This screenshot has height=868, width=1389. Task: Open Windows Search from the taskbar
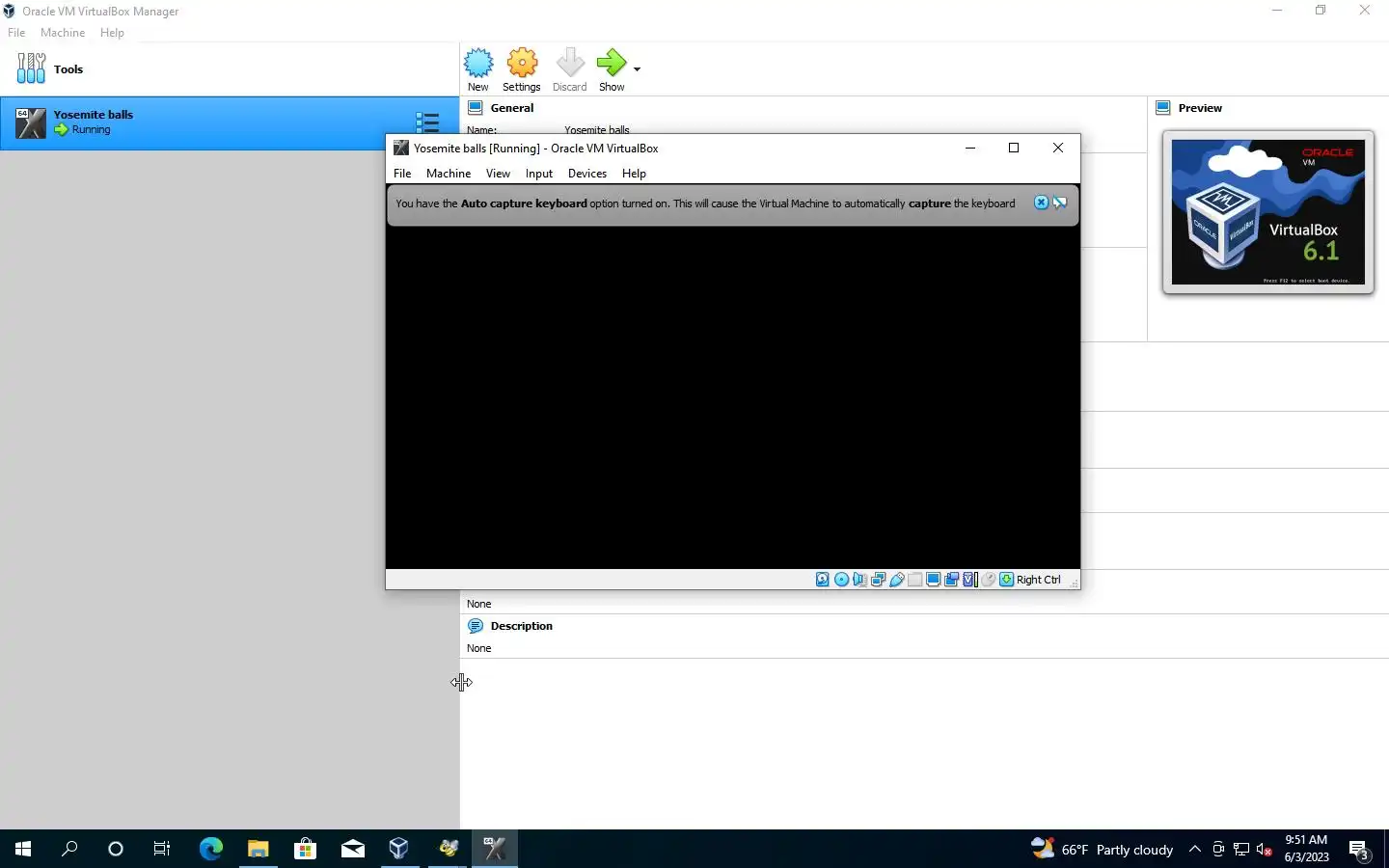[x=69, y=849]
